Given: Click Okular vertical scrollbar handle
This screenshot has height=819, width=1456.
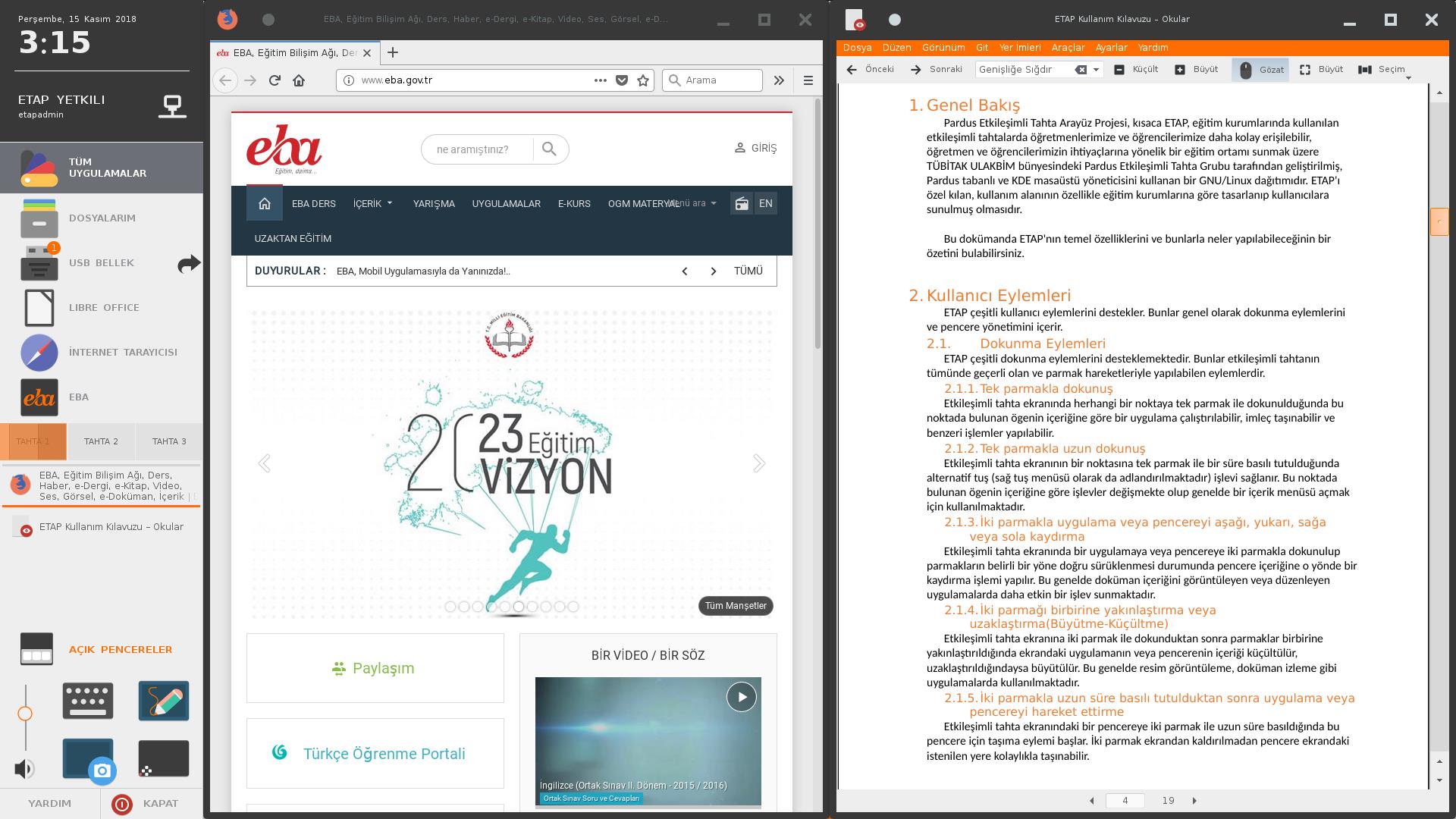Looking at the screenshot, I should pos(1439,222).
